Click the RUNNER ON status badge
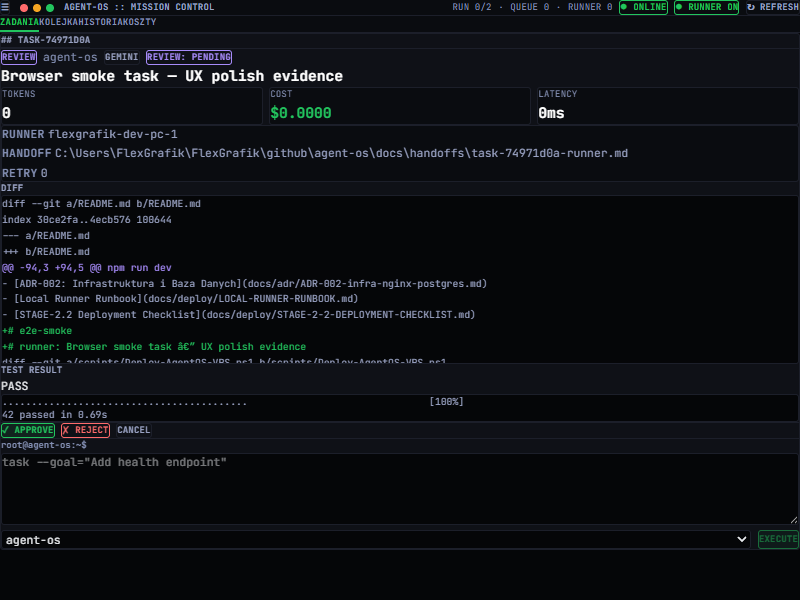This screenshot has height=600, width=800. coord(707,7)
